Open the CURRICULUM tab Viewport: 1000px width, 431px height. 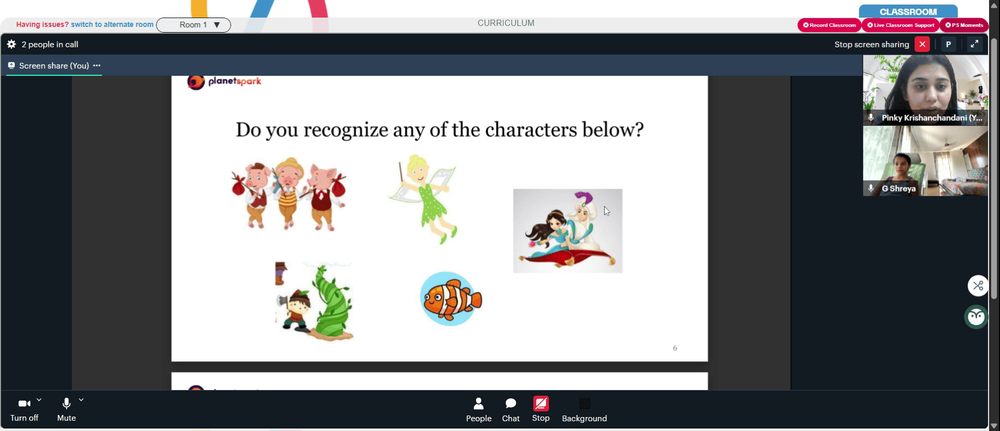coord(506,23)
